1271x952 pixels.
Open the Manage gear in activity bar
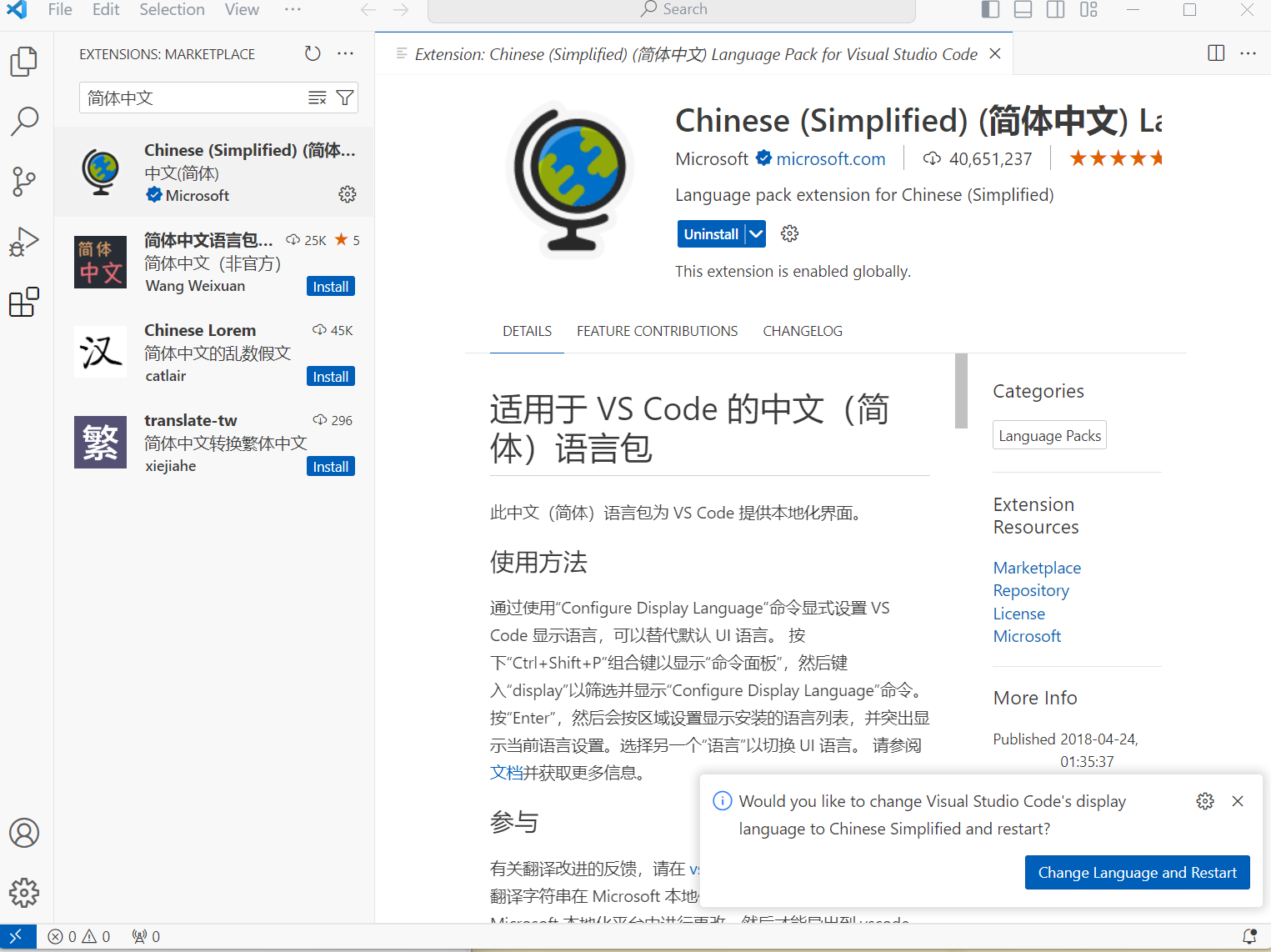23,893
